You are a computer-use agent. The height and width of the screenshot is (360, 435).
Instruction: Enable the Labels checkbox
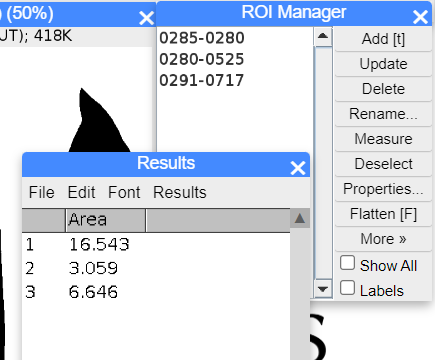[347, 288]
